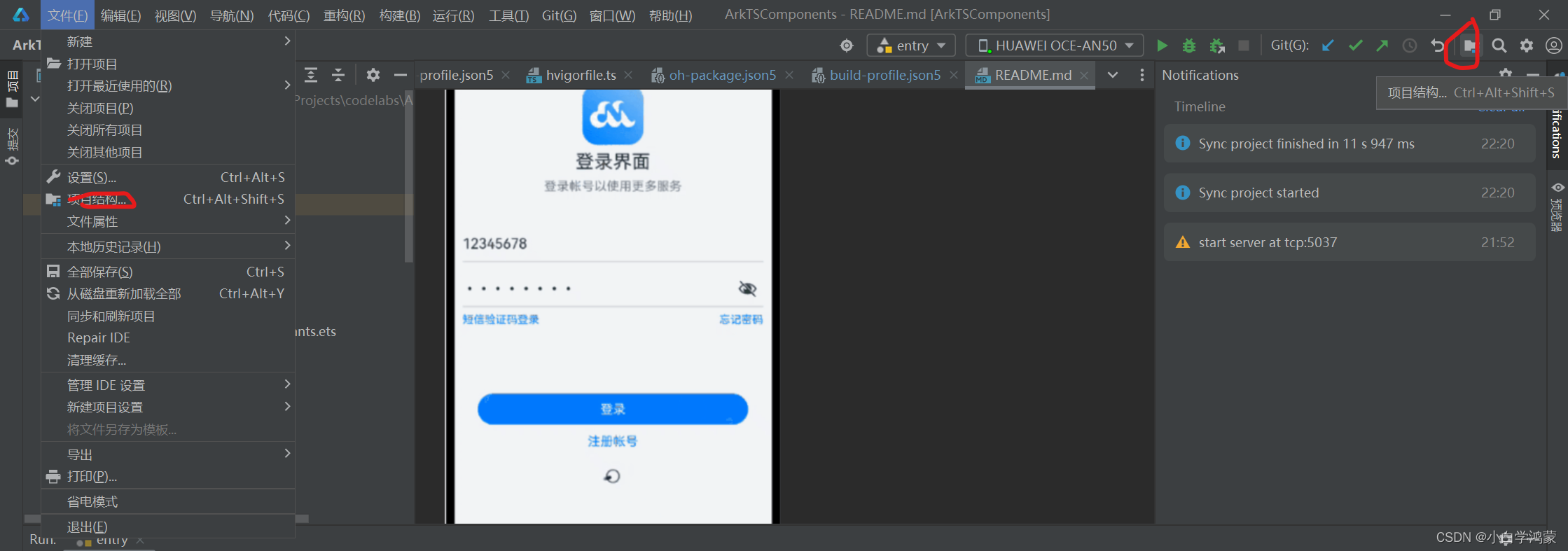Viewport: 1568px width, 551px height.
Task: Open the entry module dropdown
Action: (911, 46)
